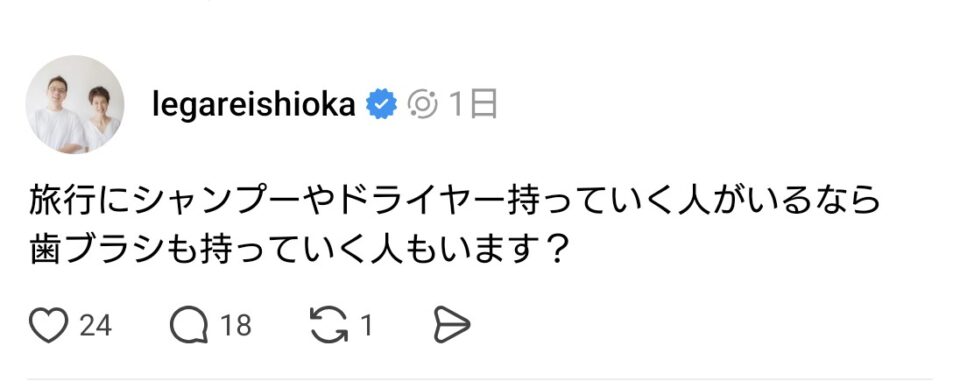Click the 1日 timestamp
The image size is (960, 388).
click(473, 105)
